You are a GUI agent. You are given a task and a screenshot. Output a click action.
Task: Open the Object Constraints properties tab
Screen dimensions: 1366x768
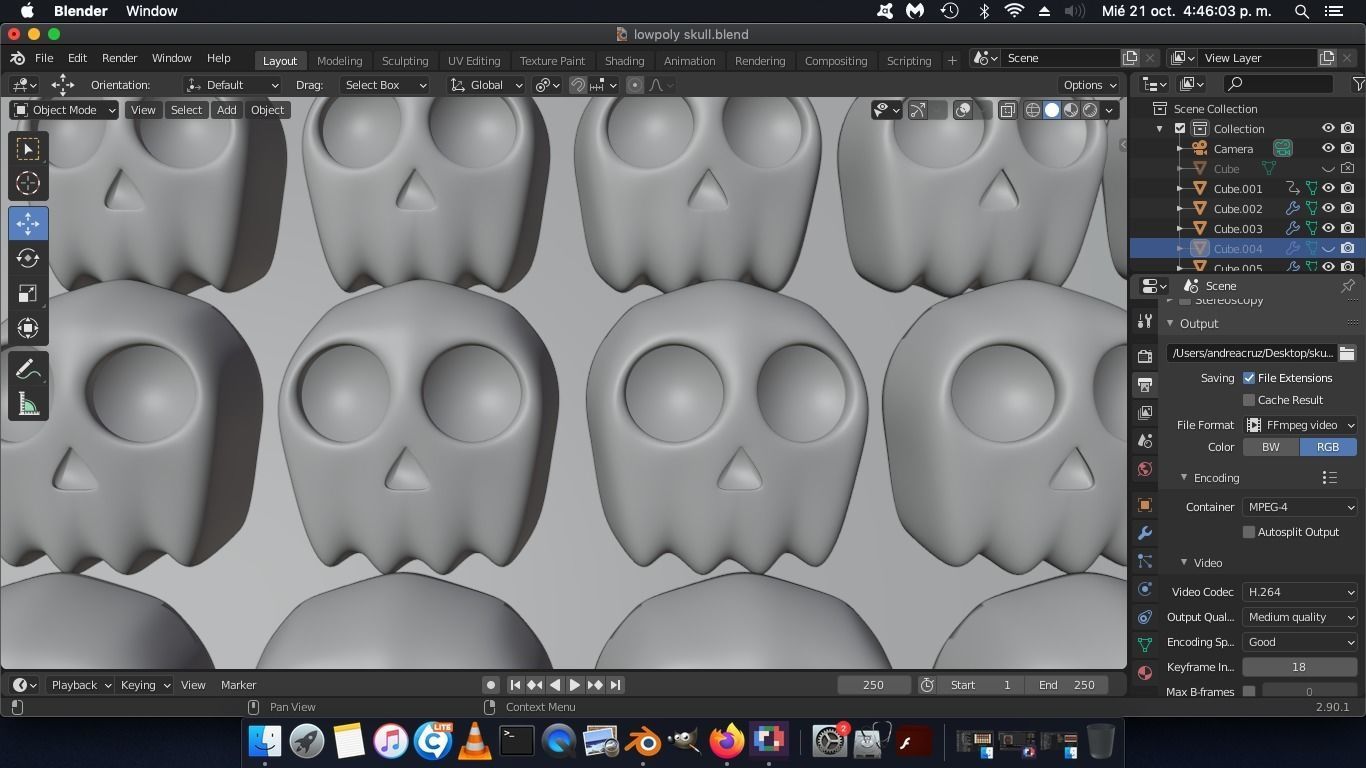1145,617
